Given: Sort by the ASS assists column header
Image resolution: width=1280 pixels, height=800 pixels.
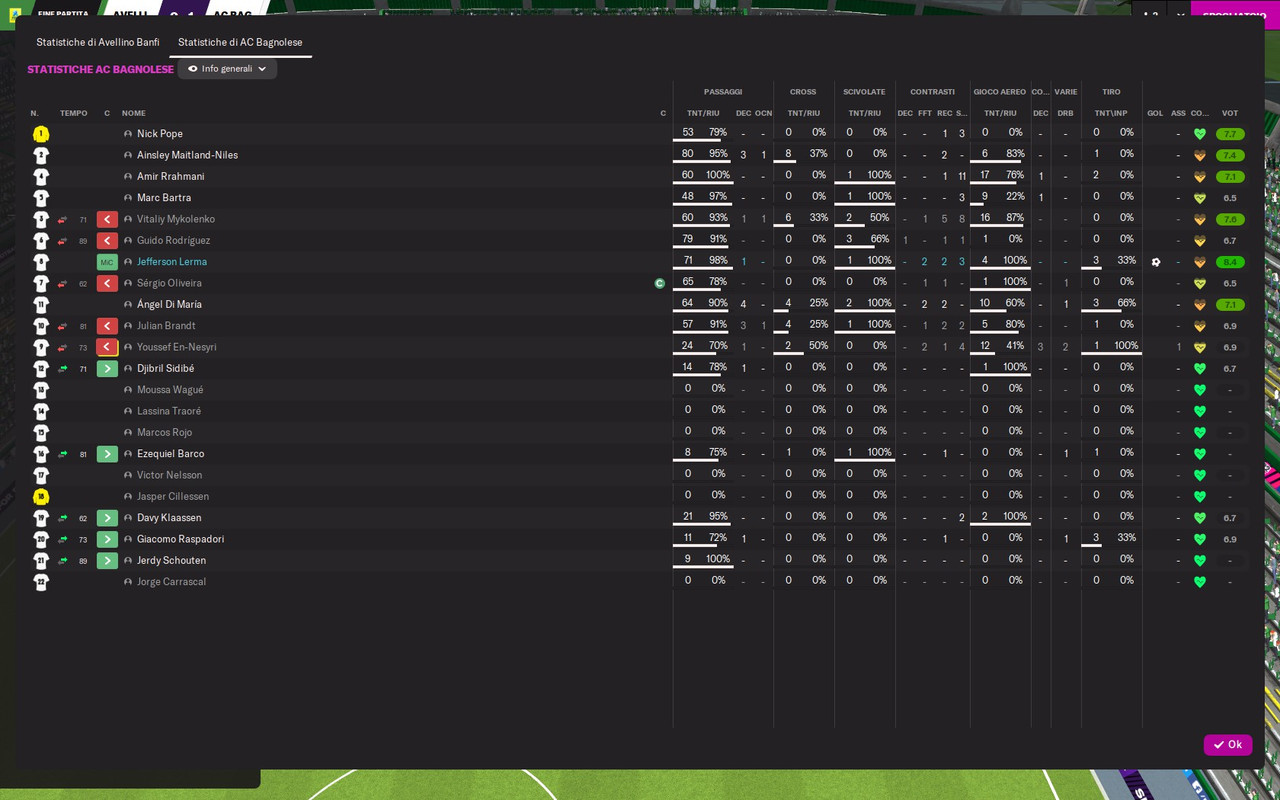Looking at the screenshot, I should click(1178, 113).
